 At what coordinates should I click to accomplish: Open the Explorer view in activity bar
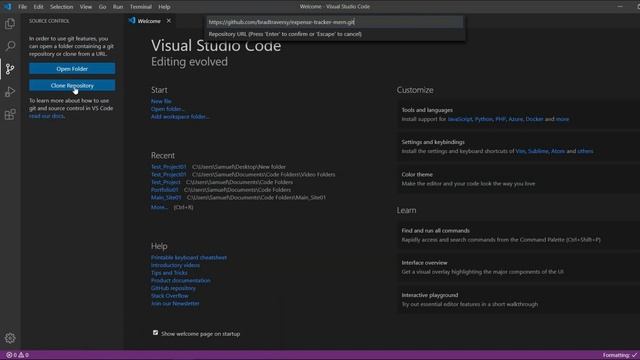point(10,24)
